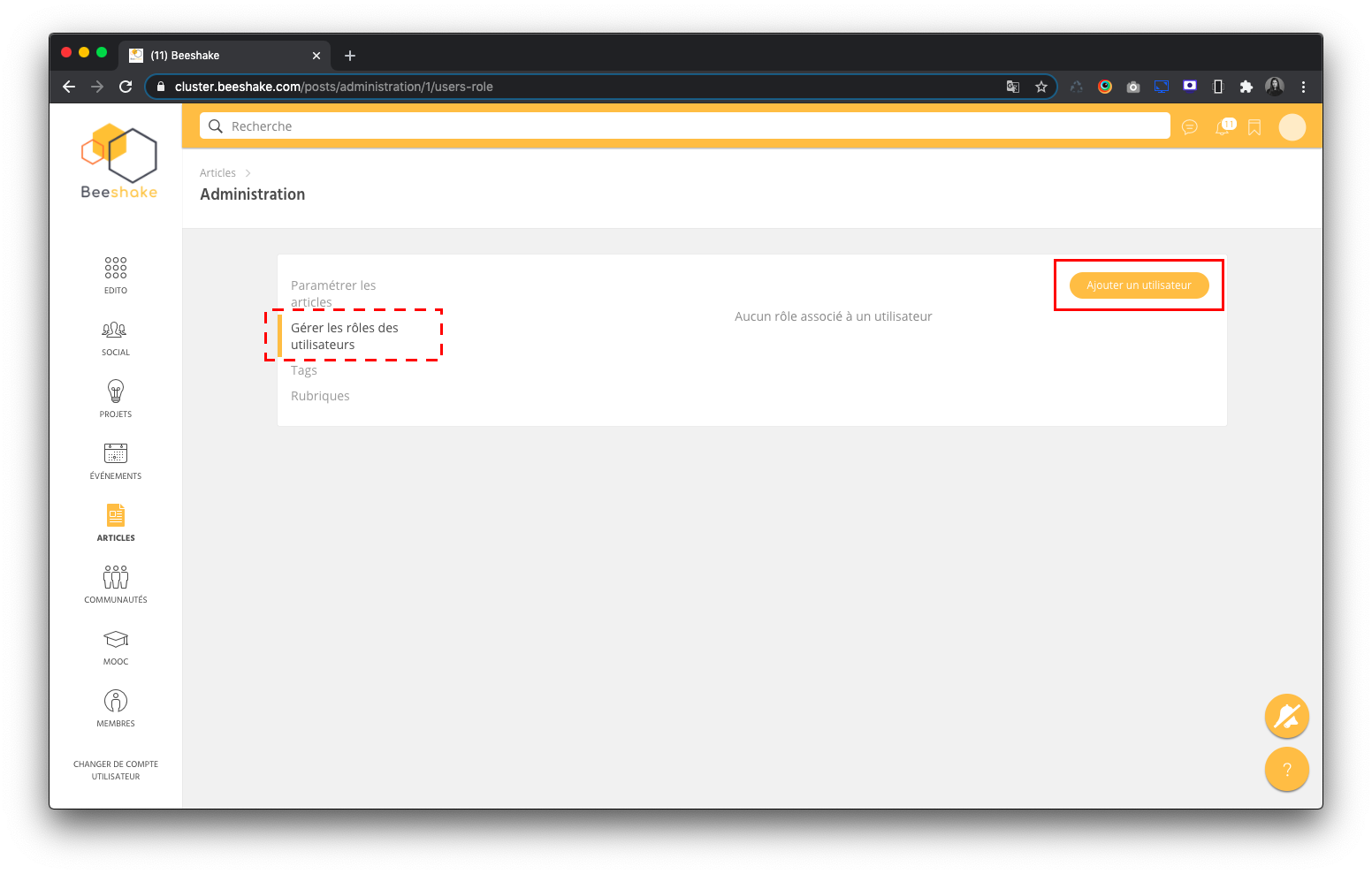Open chat messages icon in header
The width and height of the screenshot is (1372, 874).
[x=1190, y=127]
